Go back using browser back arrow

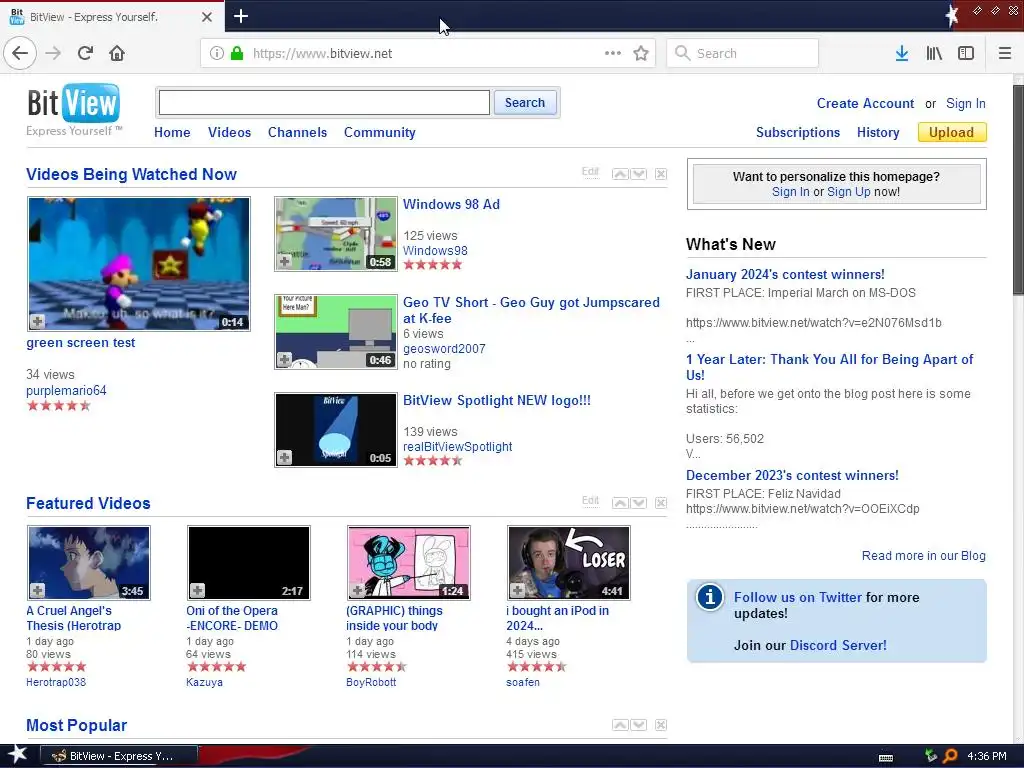point(20,53)
